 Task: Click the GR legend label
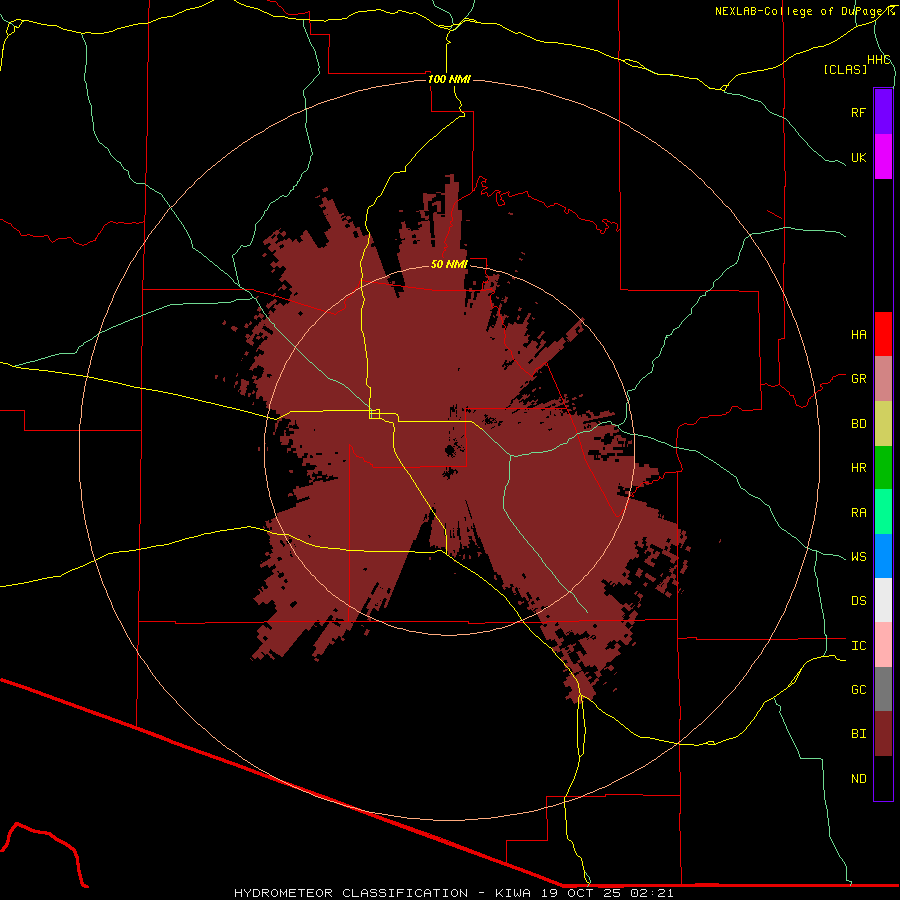pyautogui.click(x=858, y=379)
